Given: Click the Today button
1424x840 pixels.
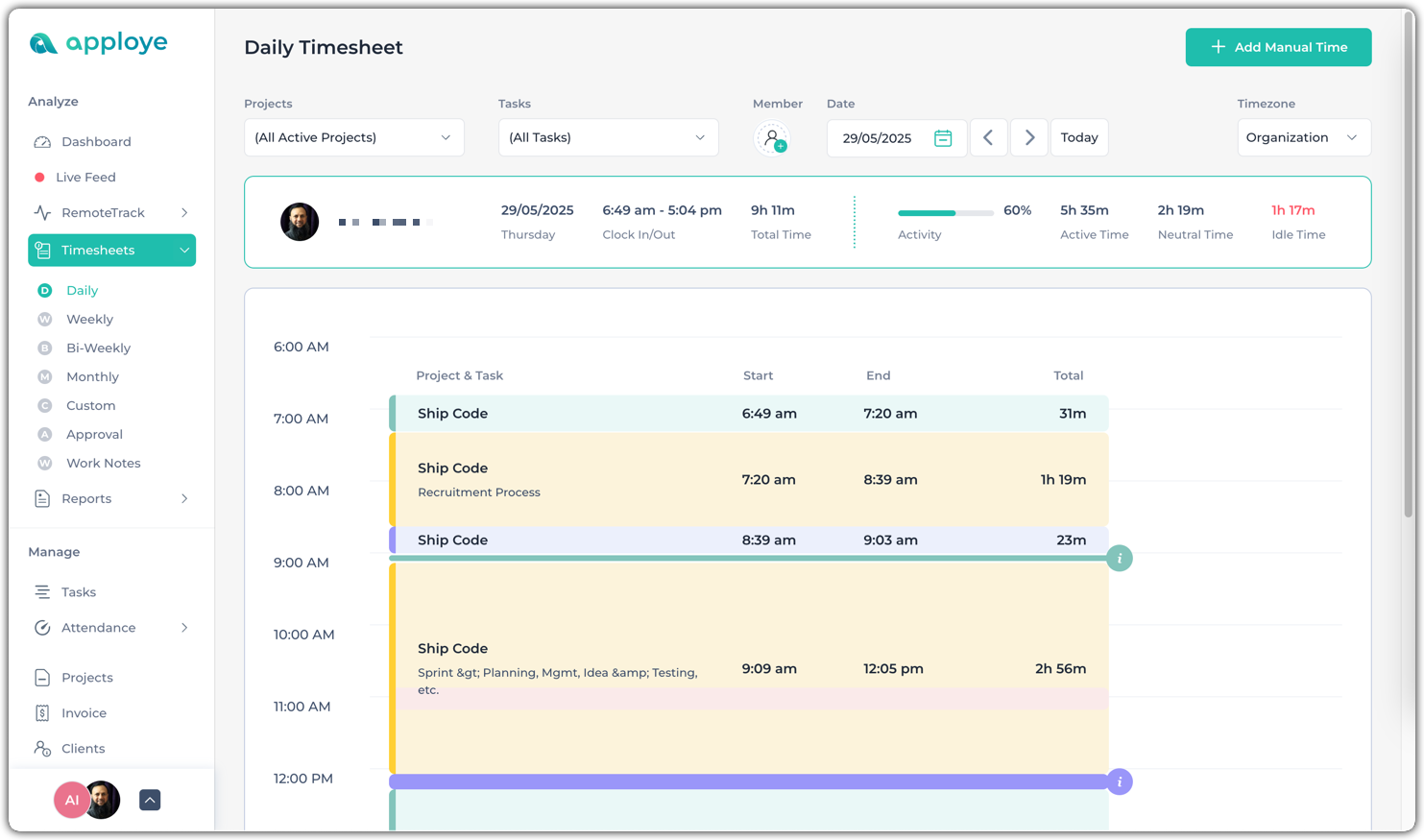Looking at the screenshot, I should pos(1079,138).
